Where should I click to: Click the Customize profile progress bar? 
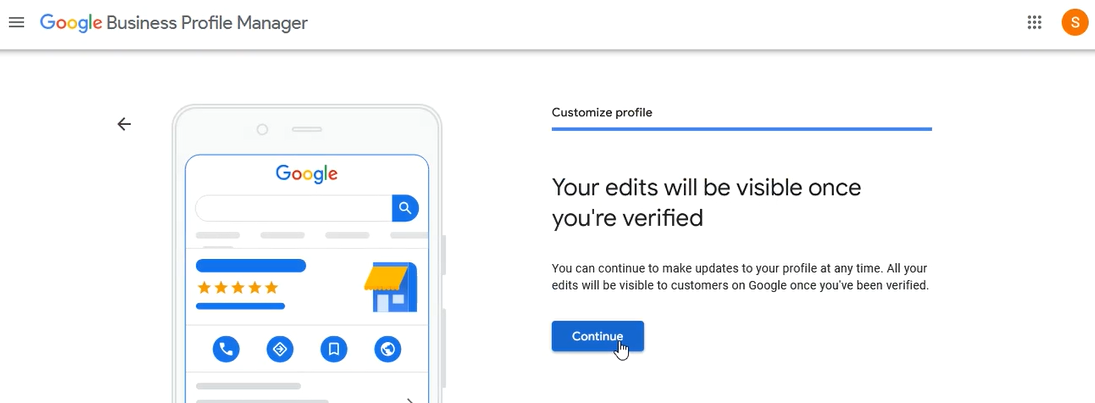click(742, 129)
